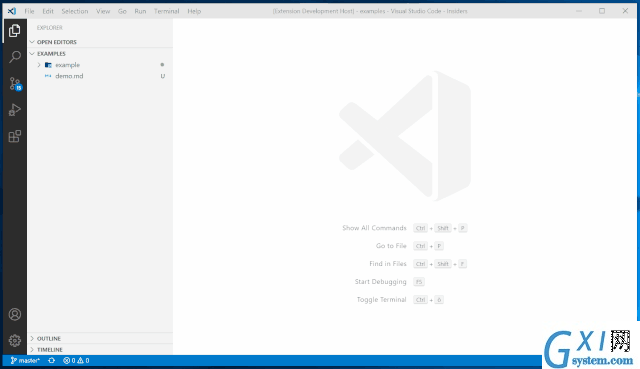Open the Explorer view in activity bar

pos(15,31)
